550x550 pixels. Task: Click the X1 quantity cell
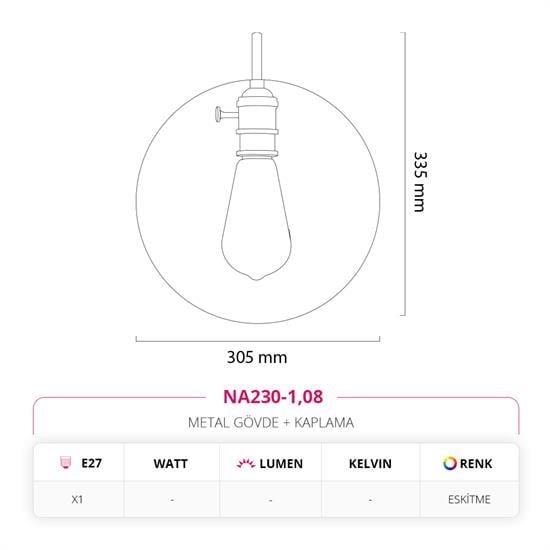[x=77, y=499]
